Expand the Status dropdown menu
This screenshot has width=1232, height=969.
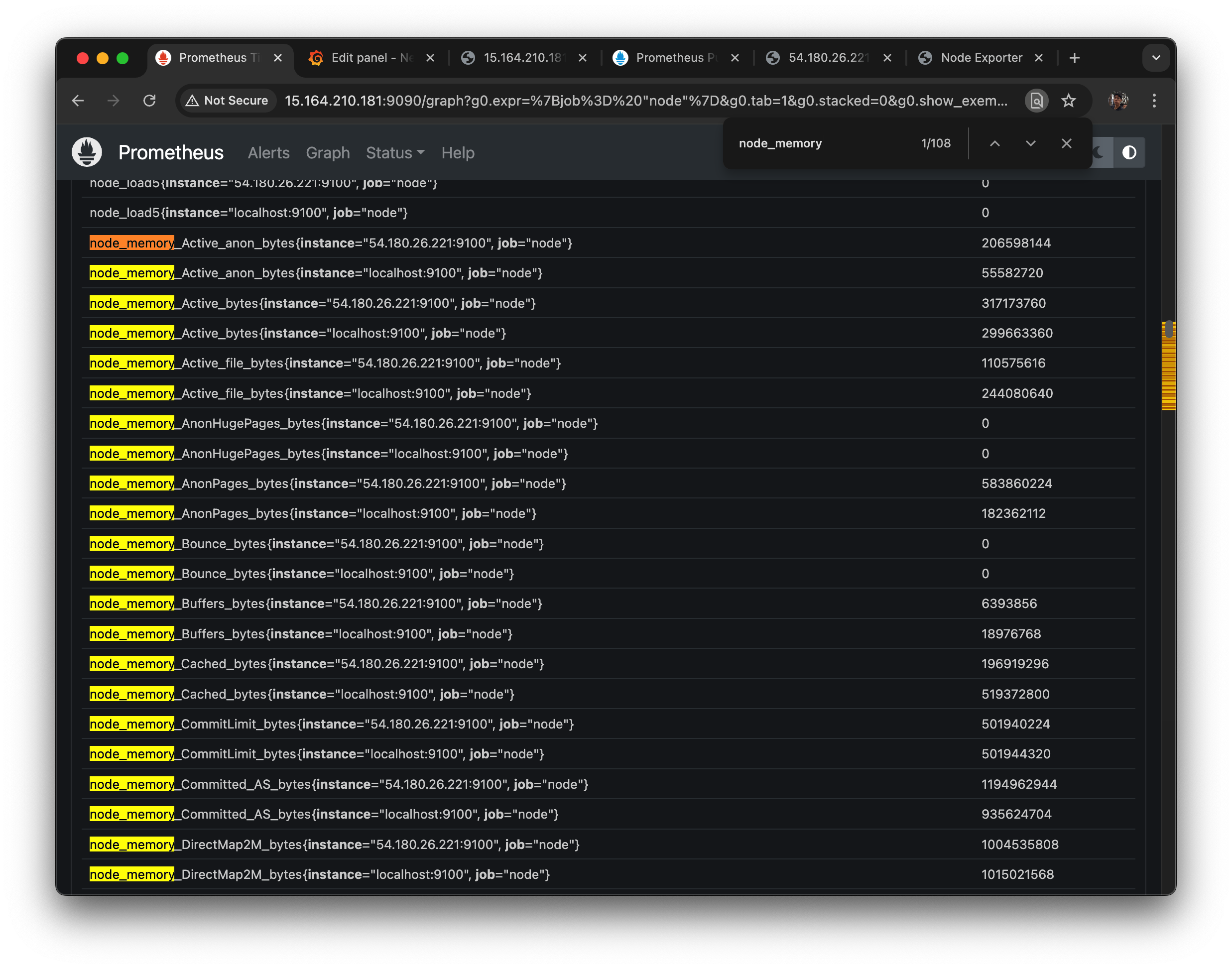click(395, 152)
